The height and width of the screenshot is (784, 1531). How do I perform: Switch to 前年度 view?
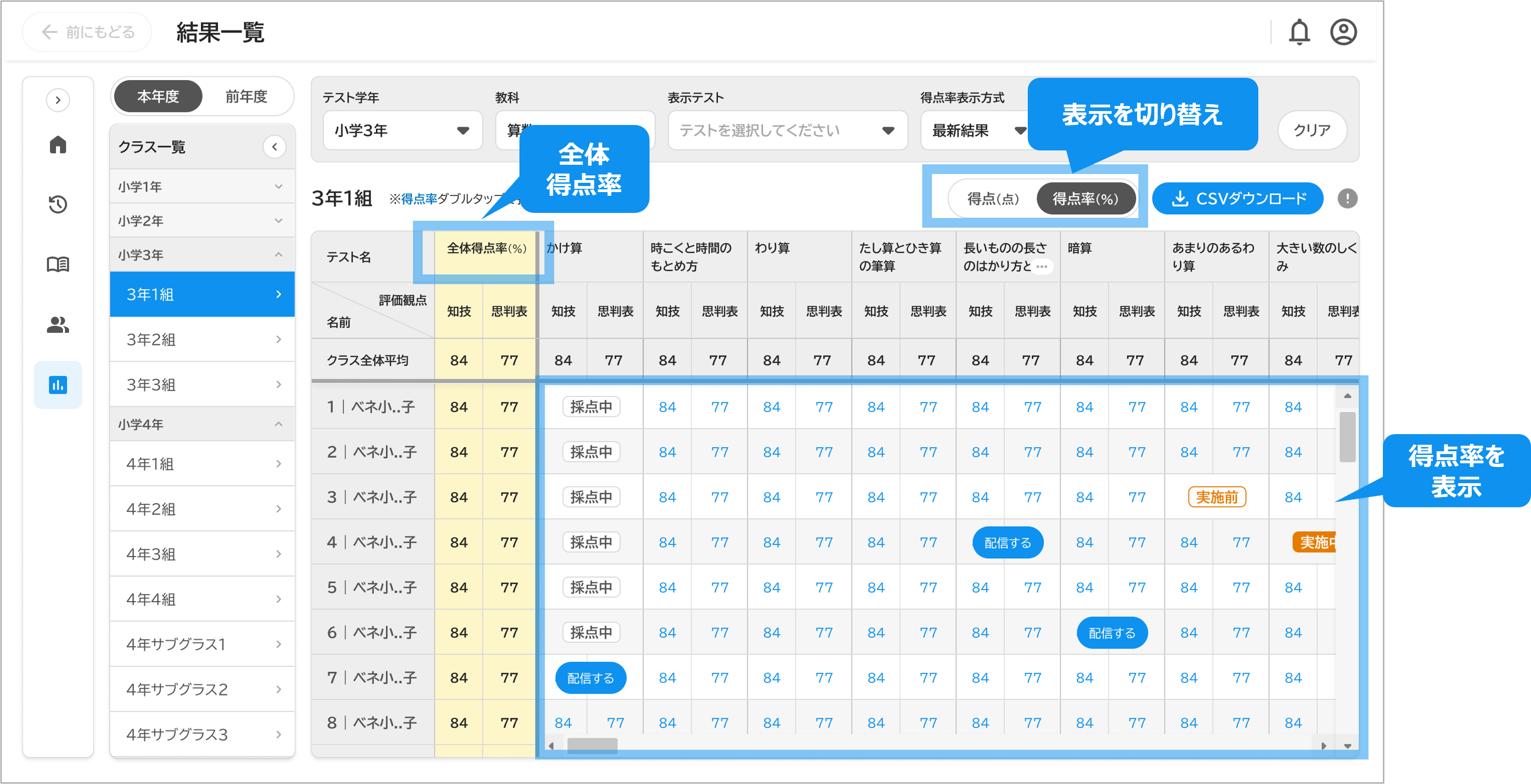coord(246,96)
